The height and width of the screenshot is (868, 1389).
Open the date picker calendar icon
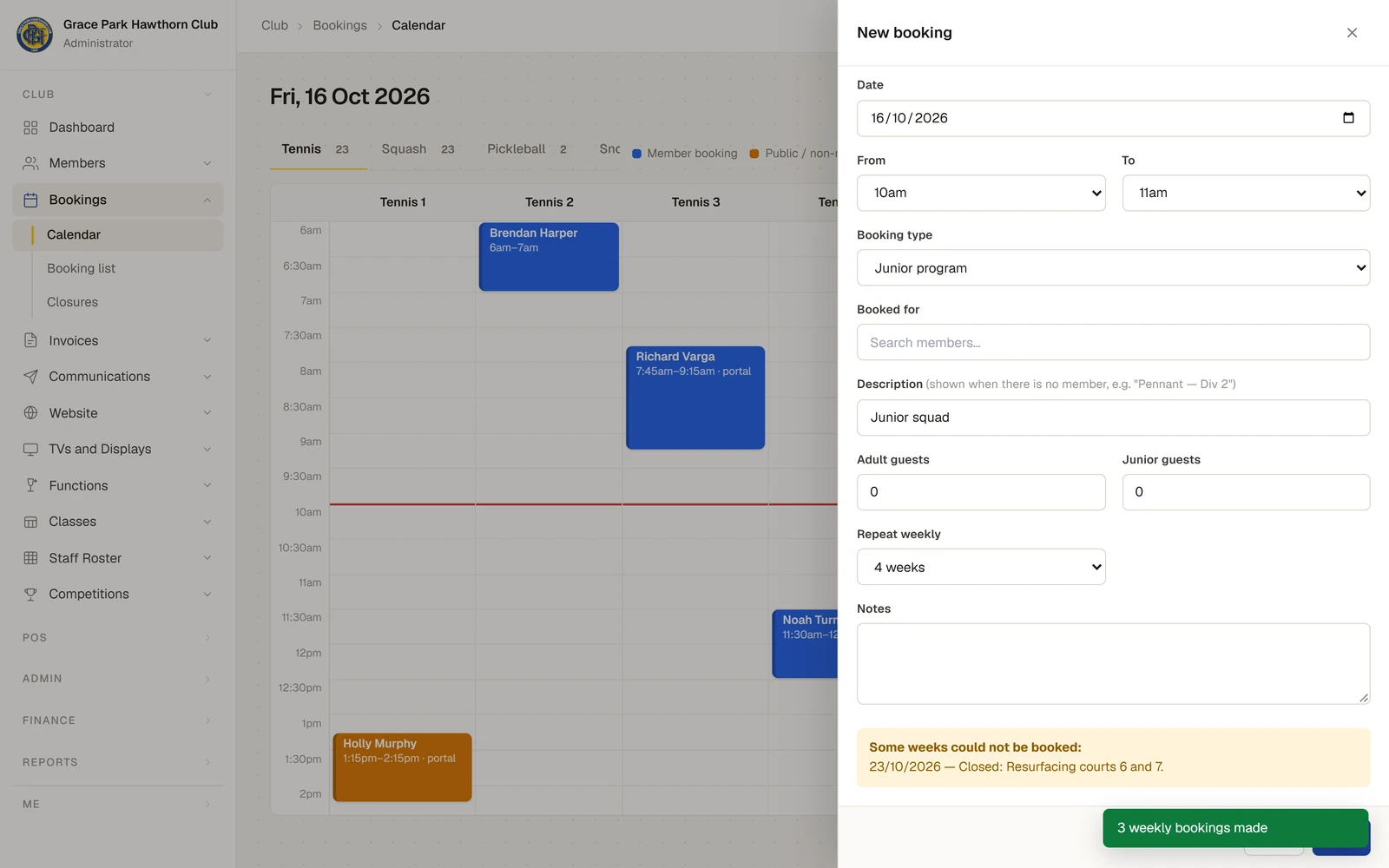pyautogui.click(x=1348, y=118)
